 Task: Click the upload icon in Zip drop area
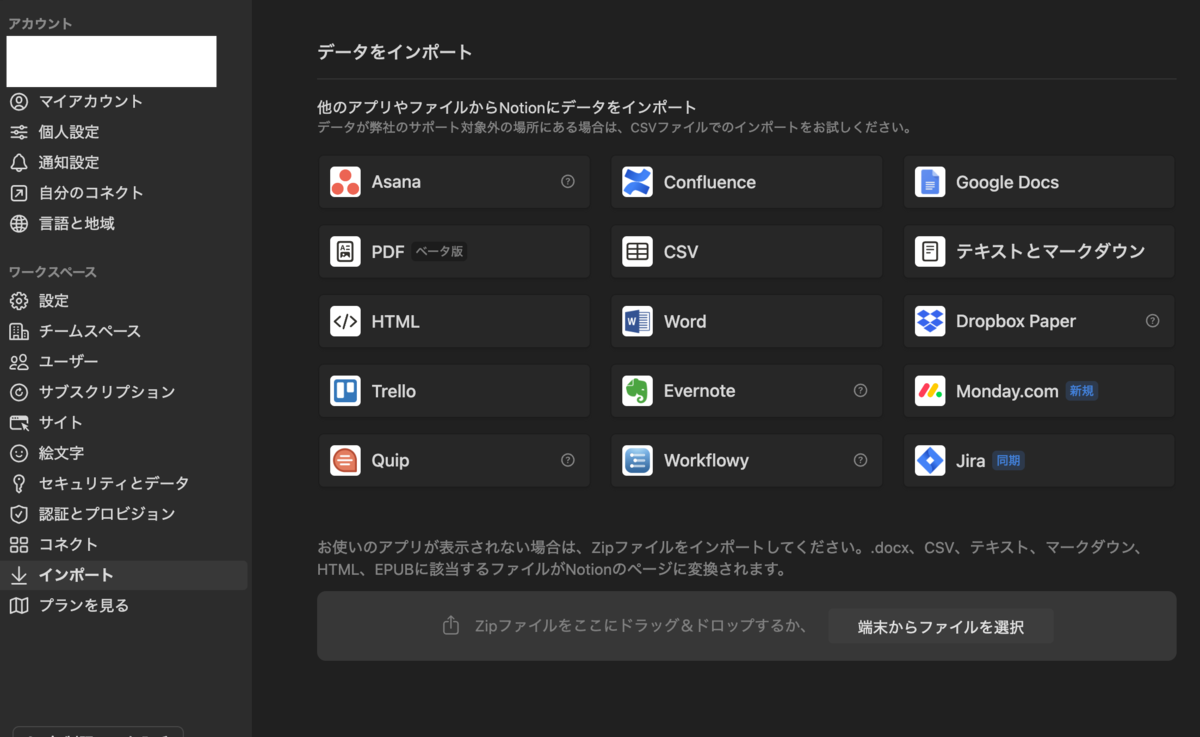click(x=451, y=626)
